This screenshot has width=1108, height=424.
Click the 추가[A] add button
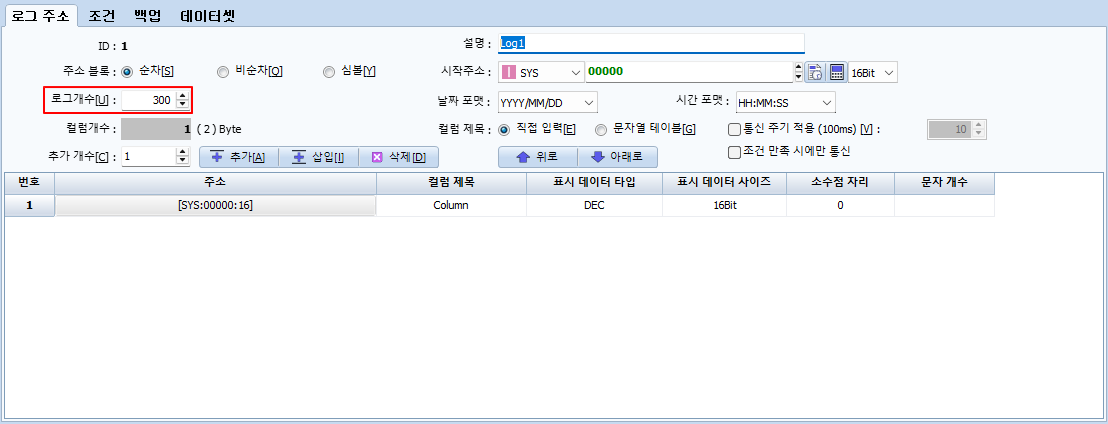pos(239,157)
